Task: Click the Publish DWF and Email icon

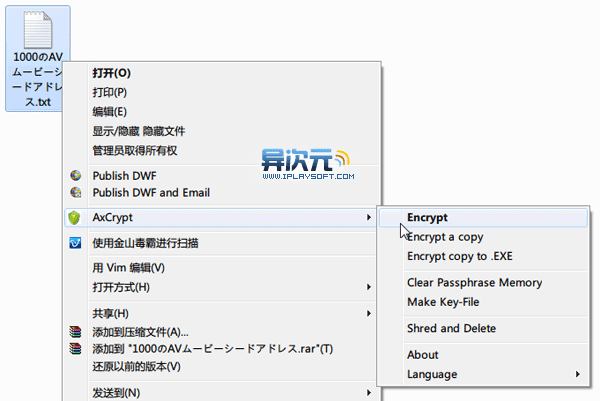Action: point(74,192)
